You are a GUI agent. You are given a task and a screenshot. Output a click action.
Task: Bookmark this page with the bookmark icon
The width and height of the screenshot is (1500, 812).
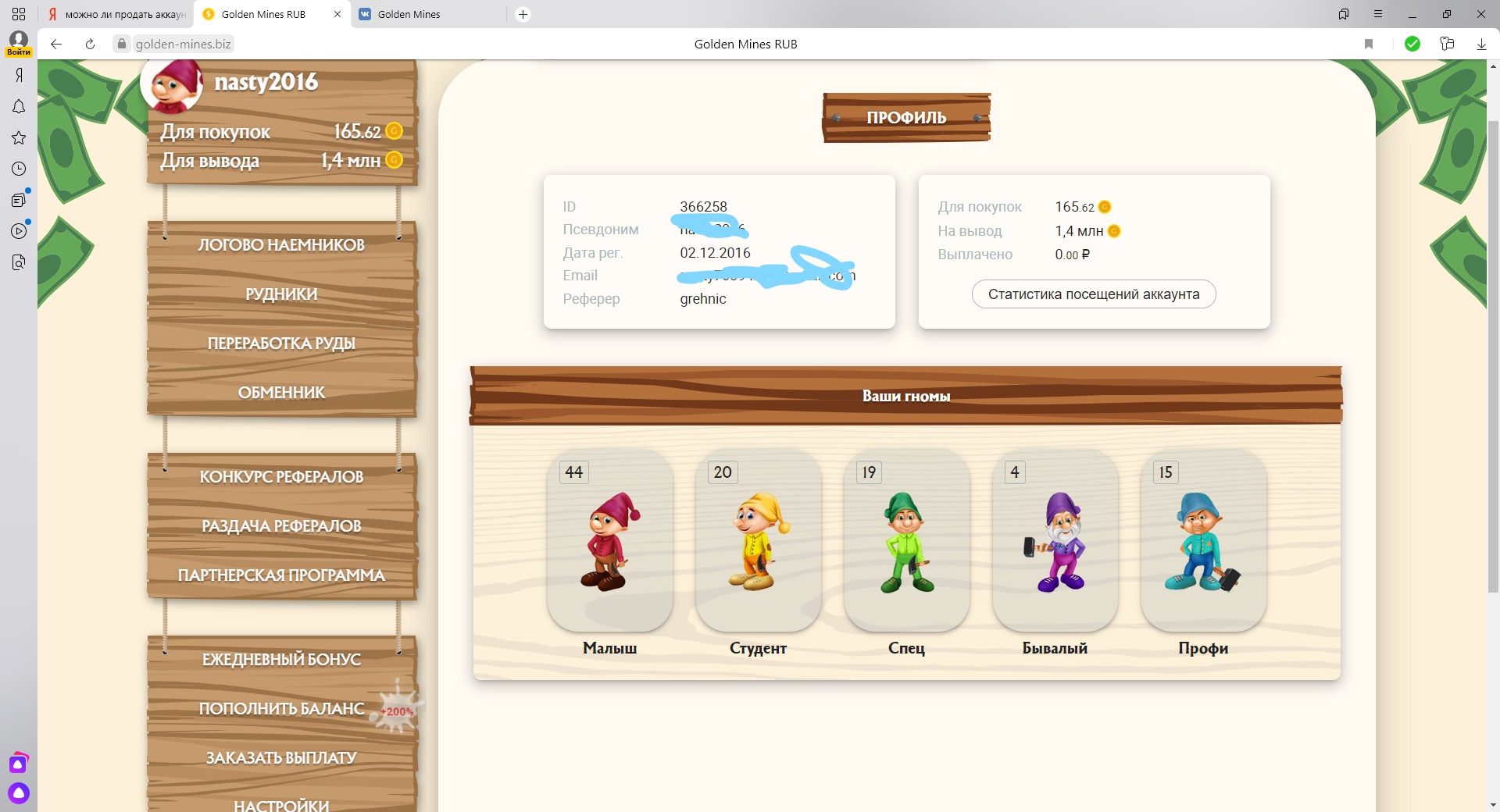1369,44
